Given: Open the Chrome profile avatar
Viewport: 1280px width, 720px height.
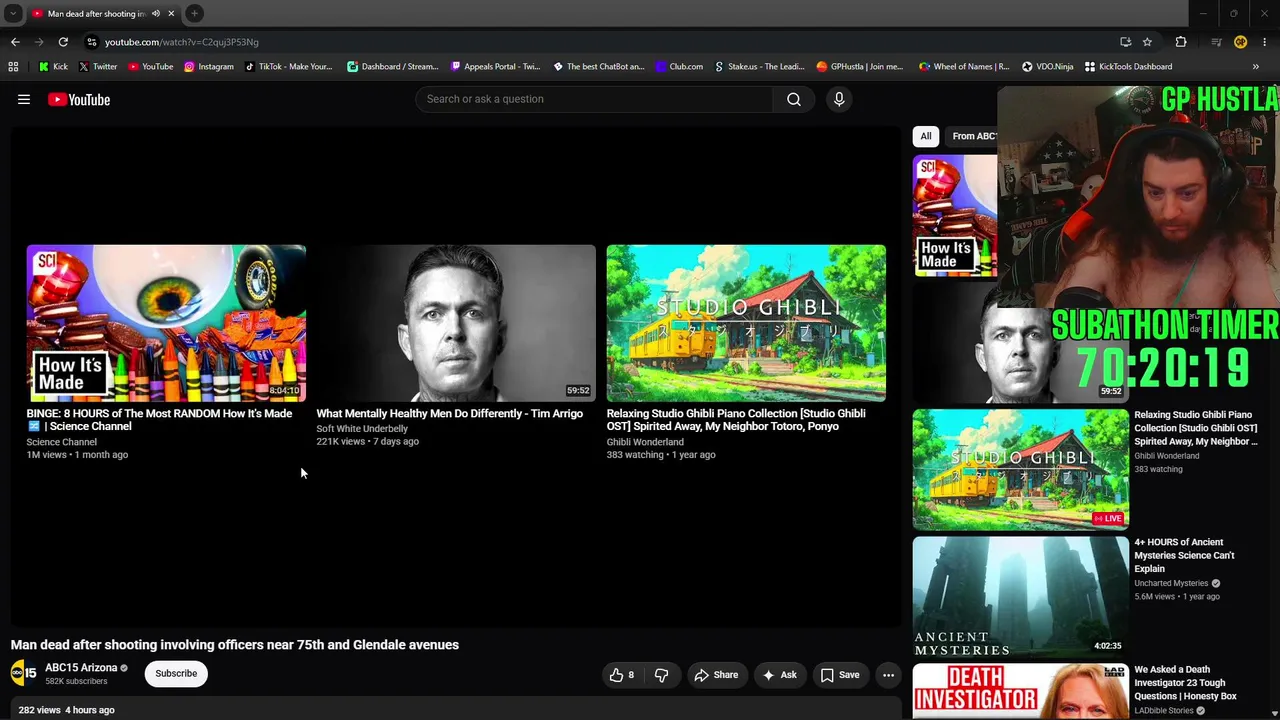Looking at the screenshot, I should pyautogui.click(x=1240, y=42).
